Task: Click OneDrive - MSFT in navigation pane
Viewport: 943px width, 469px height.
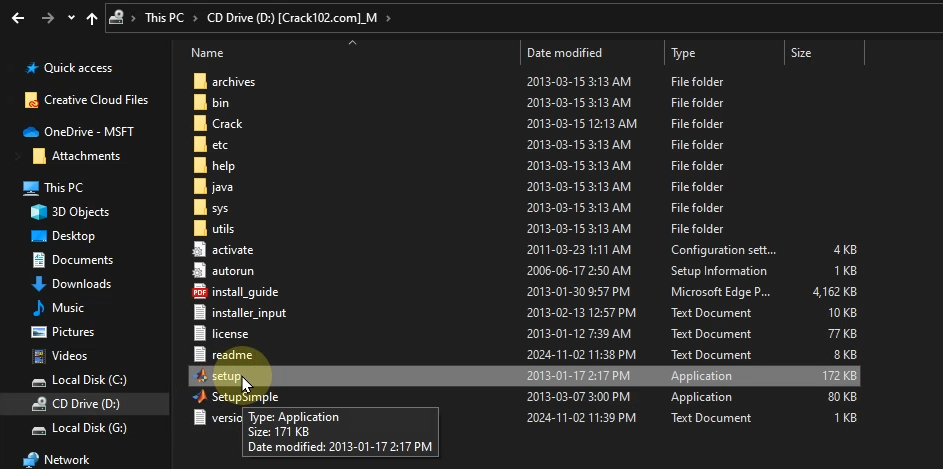Action: pos(88,132)
